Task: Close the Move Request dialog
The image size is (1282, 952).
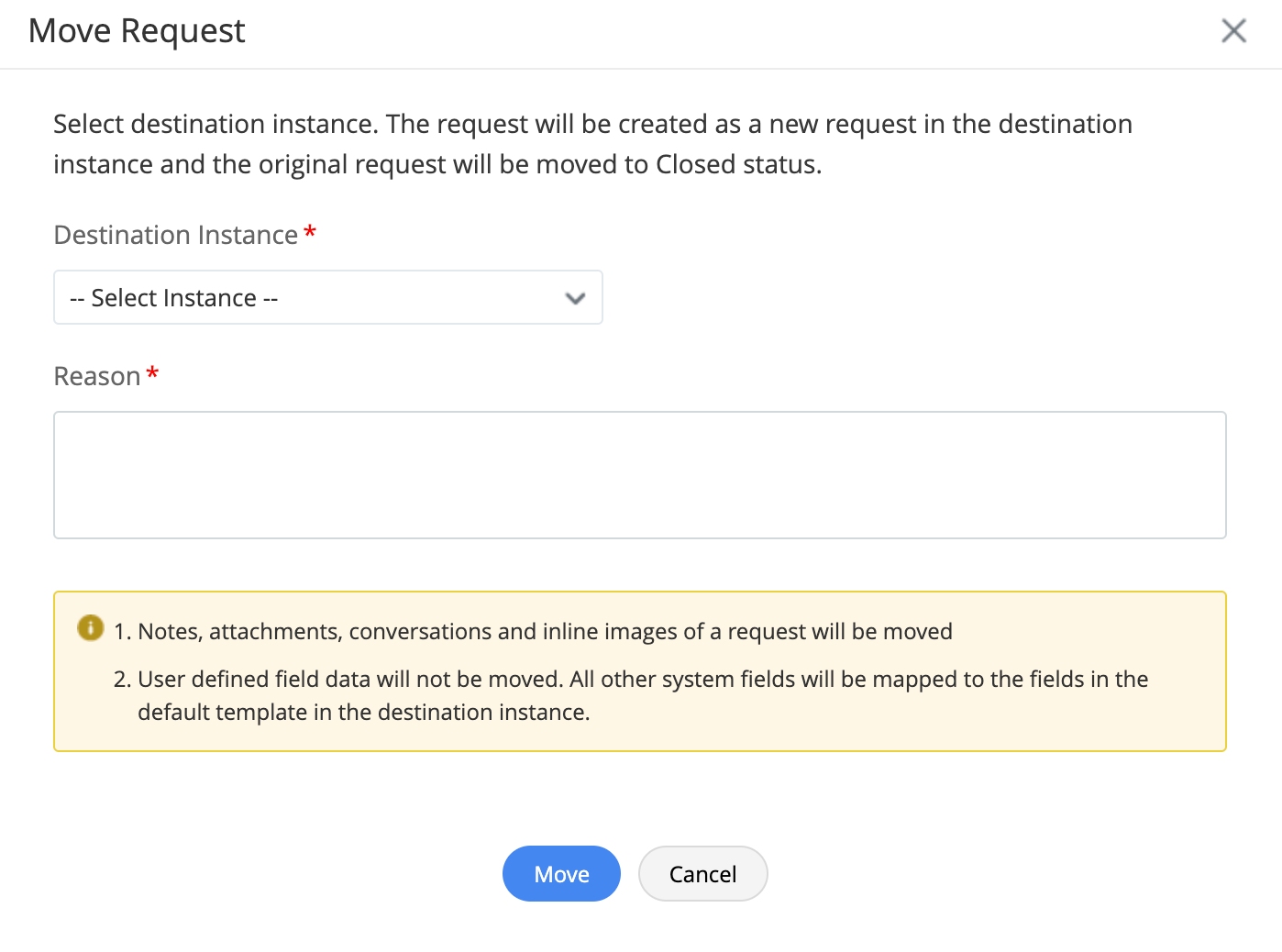Action: tap(1233, 31)
